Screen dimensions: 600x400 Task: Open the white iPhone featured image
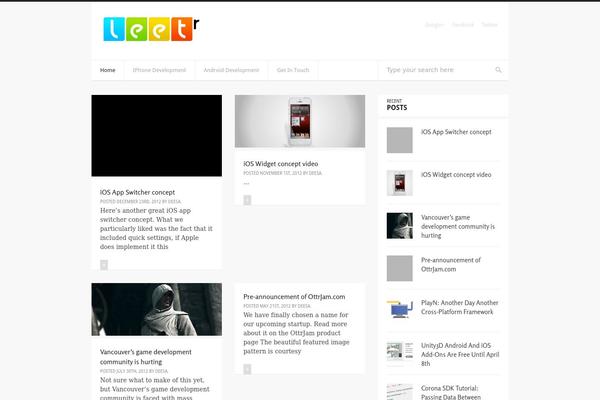tap(300, 121)
